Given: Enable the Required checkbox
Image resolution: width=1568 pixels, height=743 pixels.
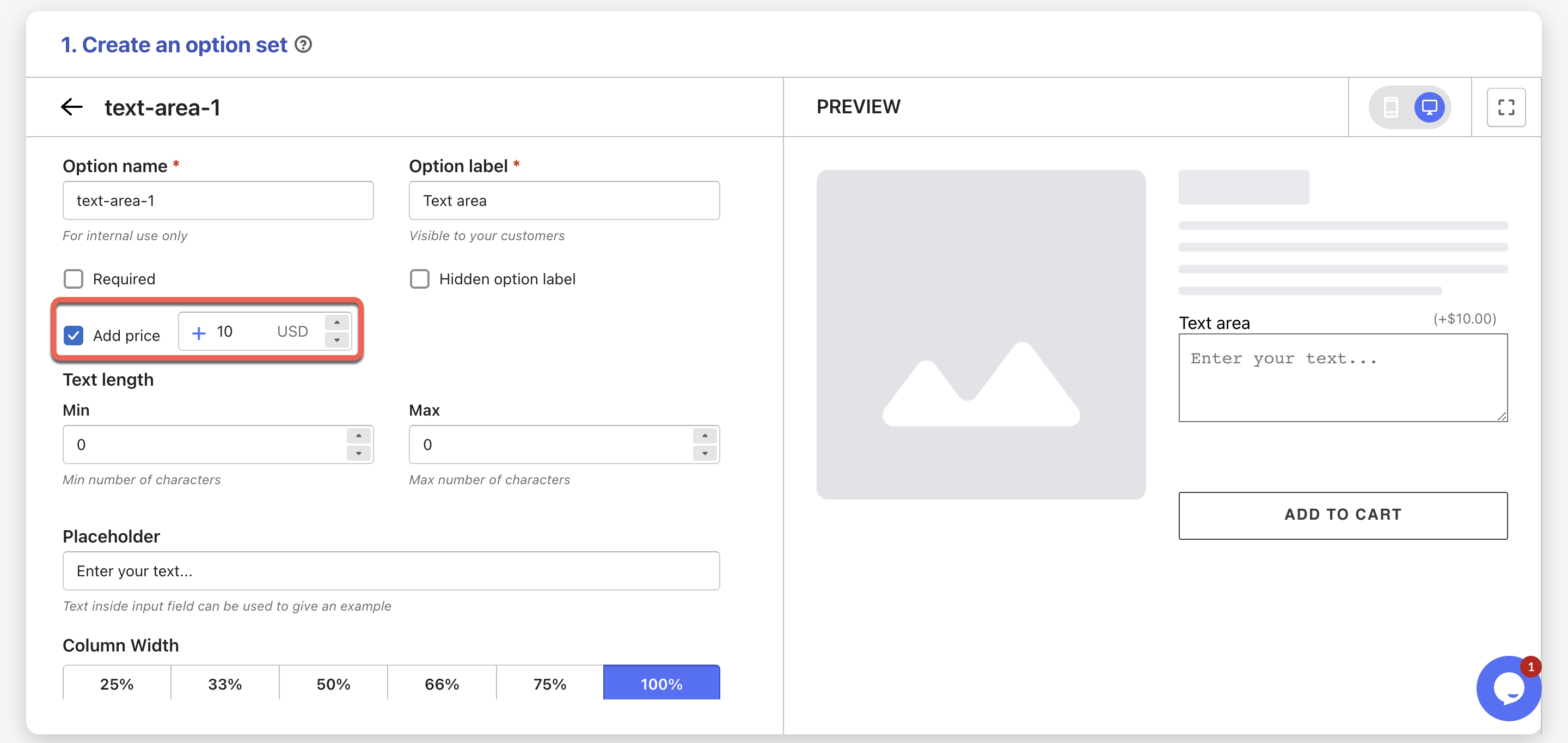Looking at the screenshot, I should click(73, 279).
